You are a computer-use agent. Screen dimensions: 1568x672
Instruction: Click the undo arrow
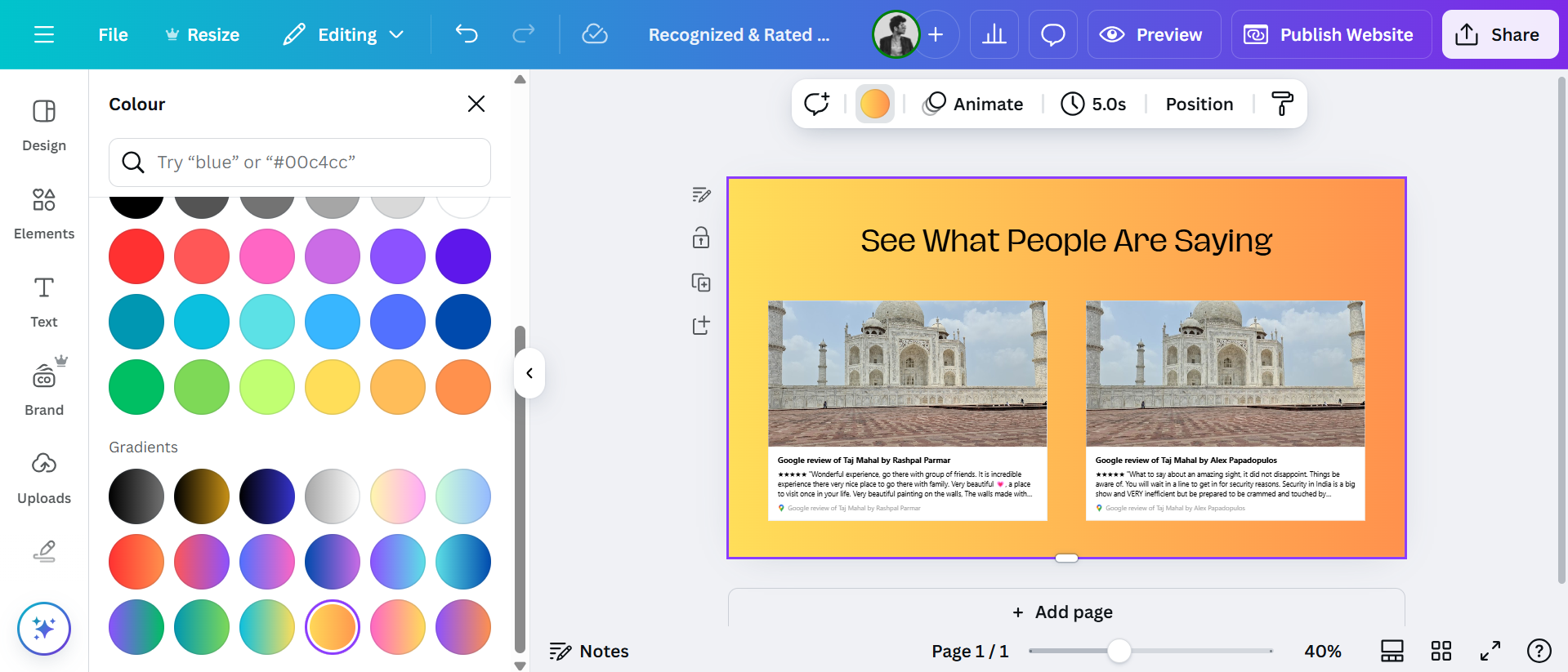click(x=467, y=34)
